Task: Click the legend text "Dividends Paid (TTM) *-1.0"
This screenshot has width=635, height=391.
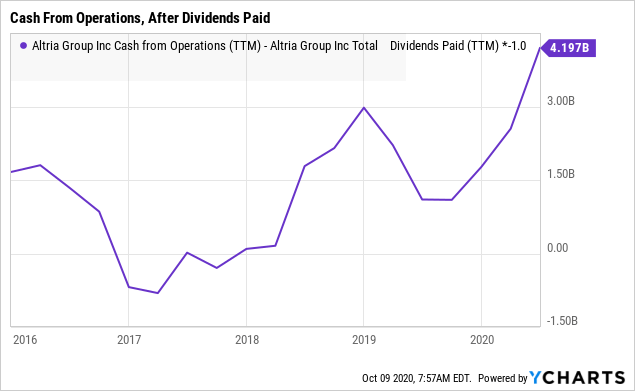Action: click(458, 46)
